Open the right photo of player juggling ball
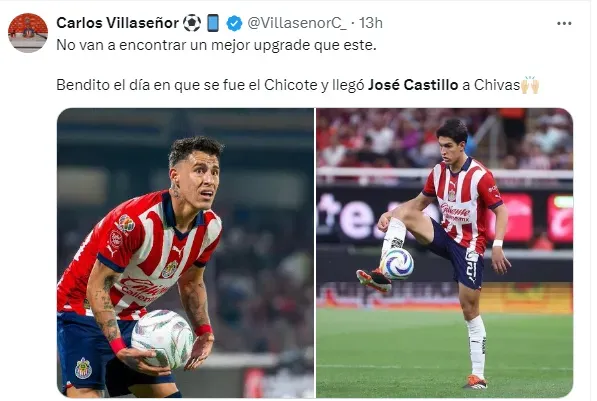The image size is (597, 401). 444,253
